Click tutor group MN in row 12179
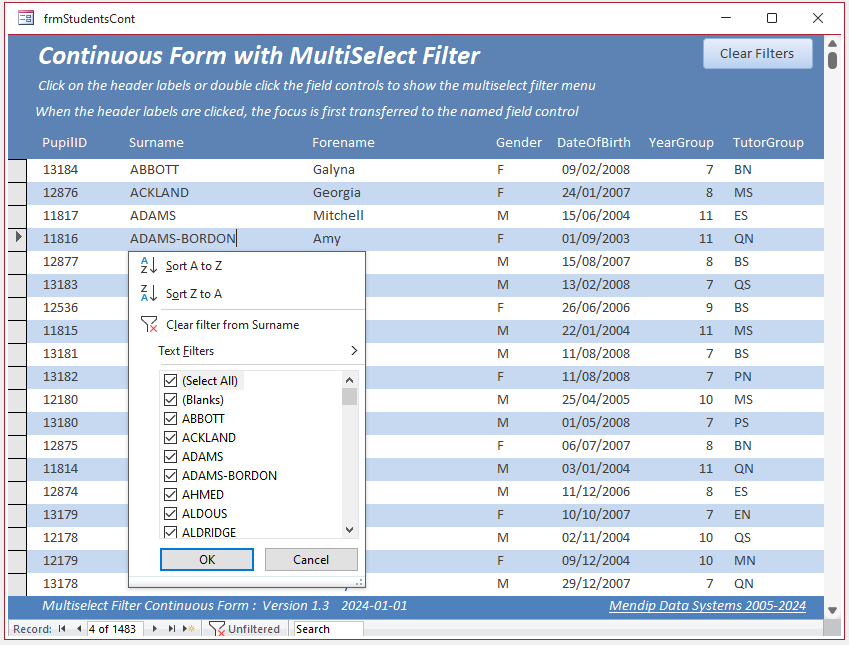Image resolution: width=849 pixels, height=645 pixels. point(744,561)
